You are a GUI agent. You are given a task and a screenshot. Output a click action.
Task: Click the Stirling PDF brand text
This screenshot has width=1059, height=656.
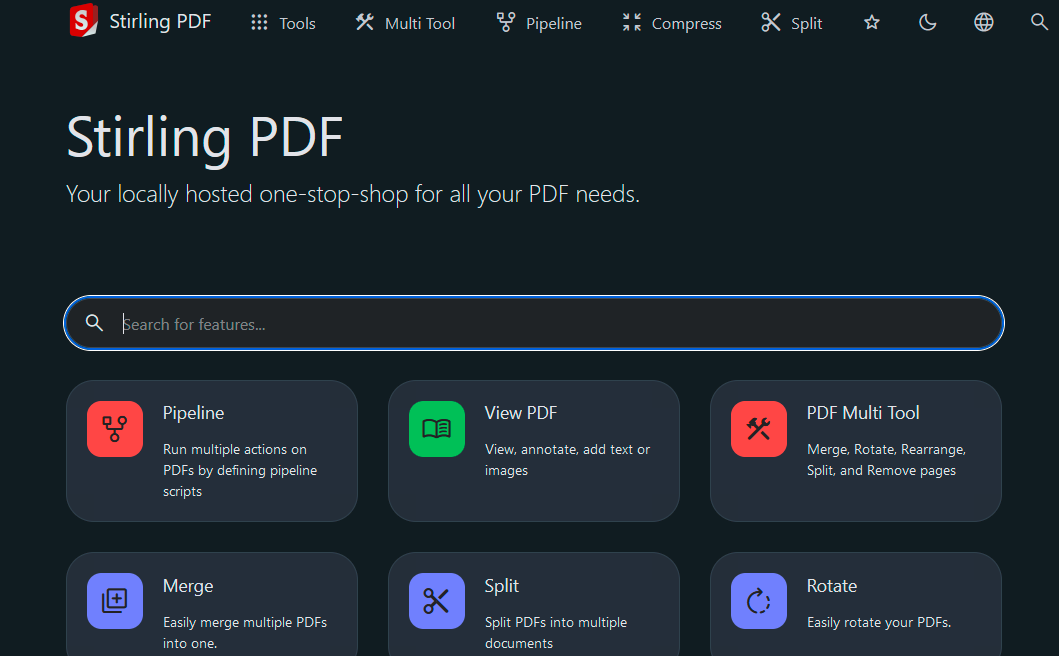coord(160,22)
